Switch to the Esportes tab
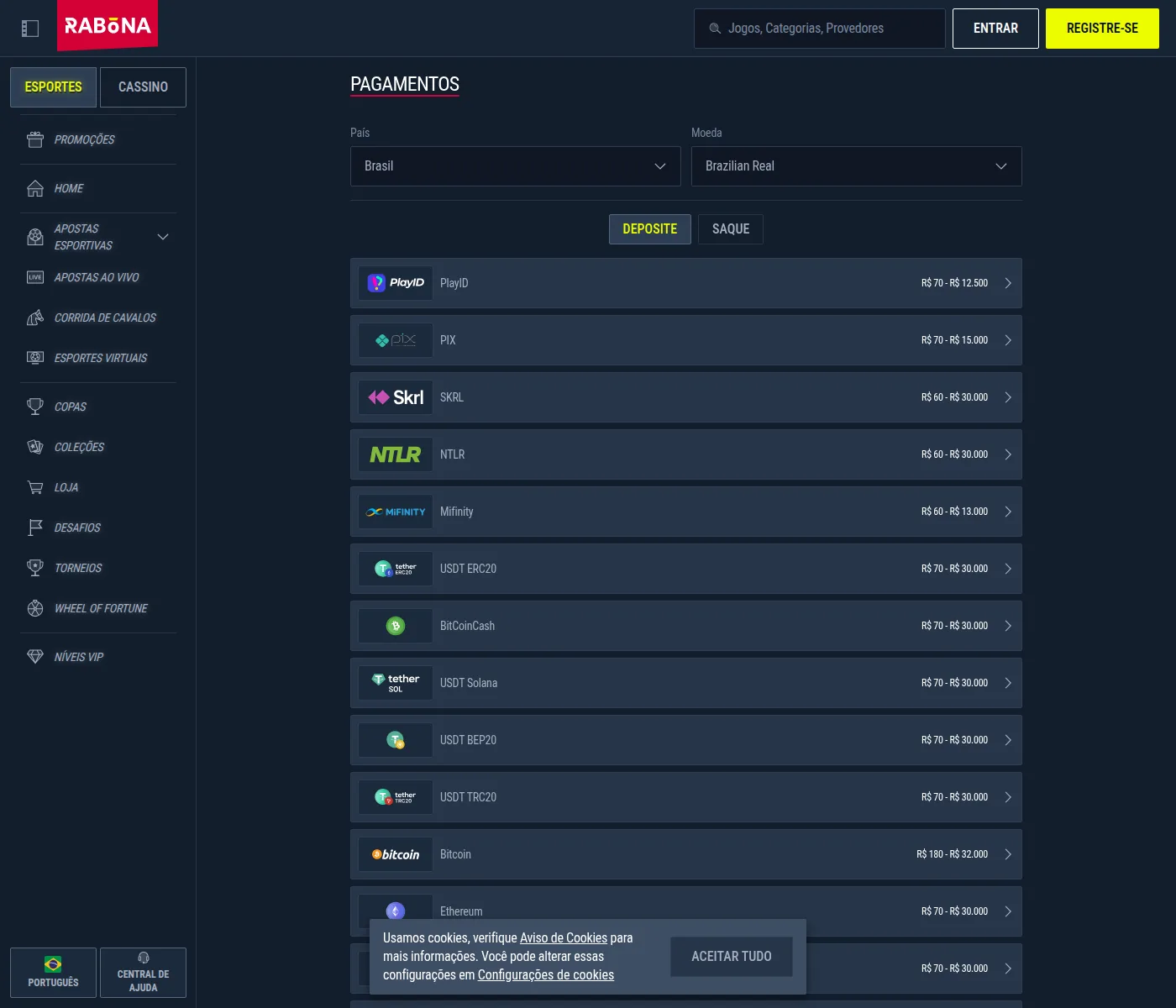1176x1008 pixels. point(53,87)
